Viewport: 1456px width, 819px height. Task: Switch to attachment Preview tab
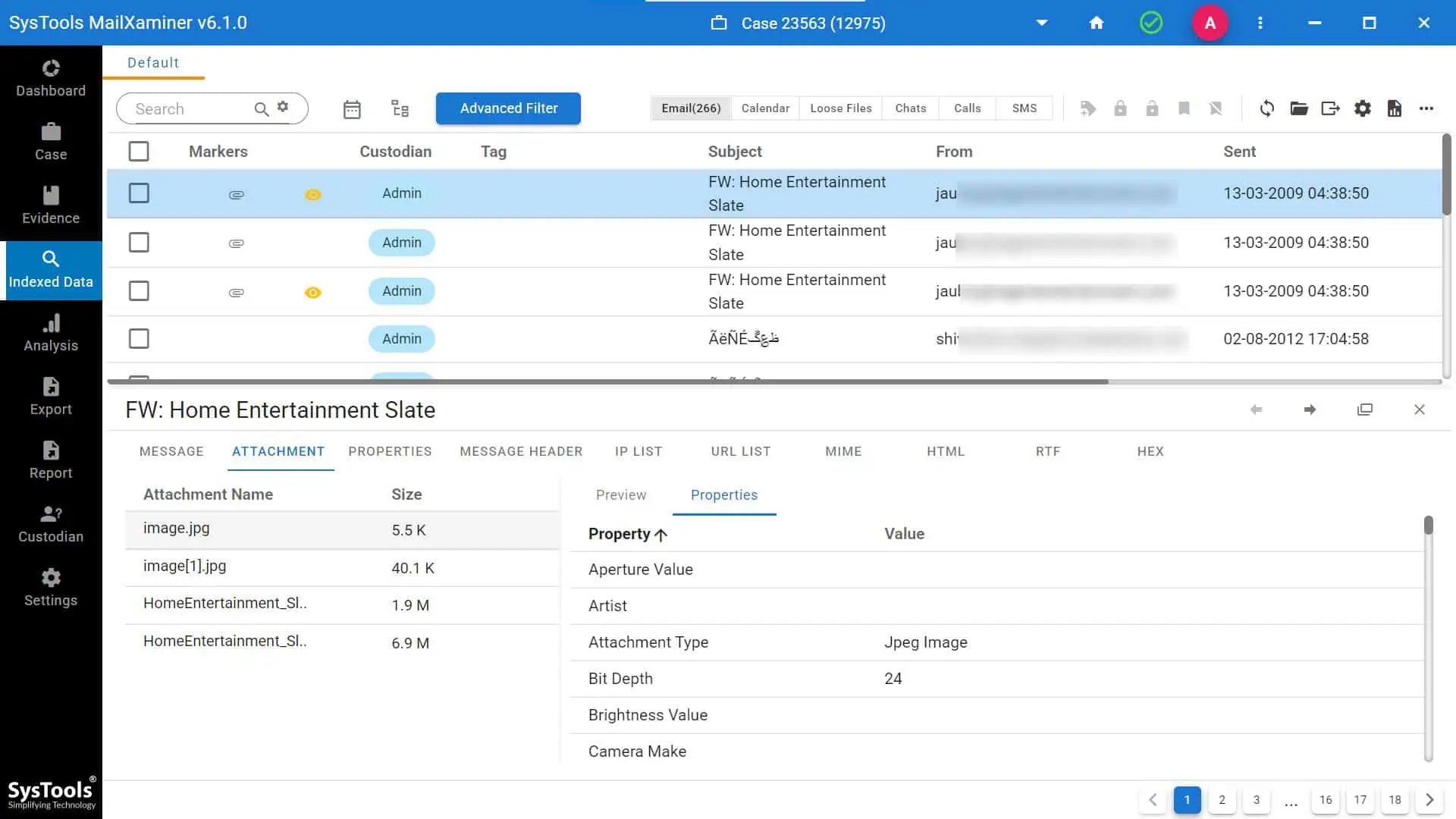[621, 495]
